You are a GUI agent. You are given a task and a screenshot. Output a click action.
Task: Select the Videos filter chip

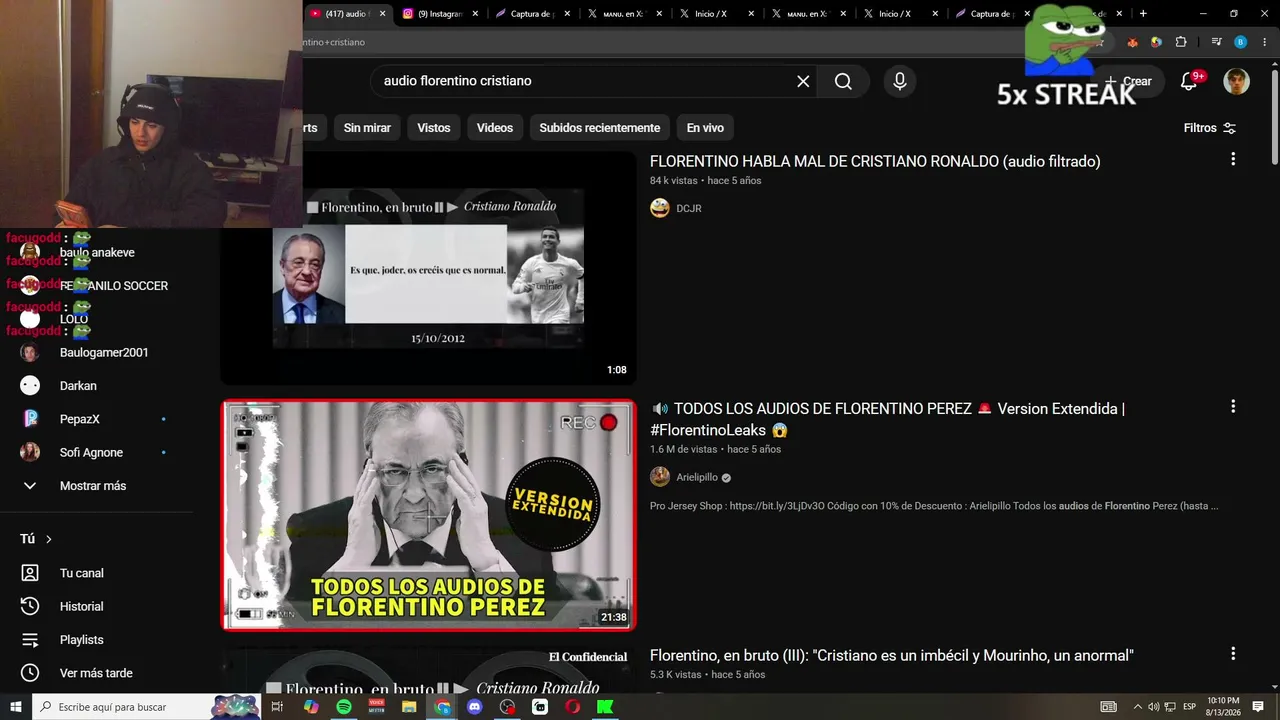495,128
